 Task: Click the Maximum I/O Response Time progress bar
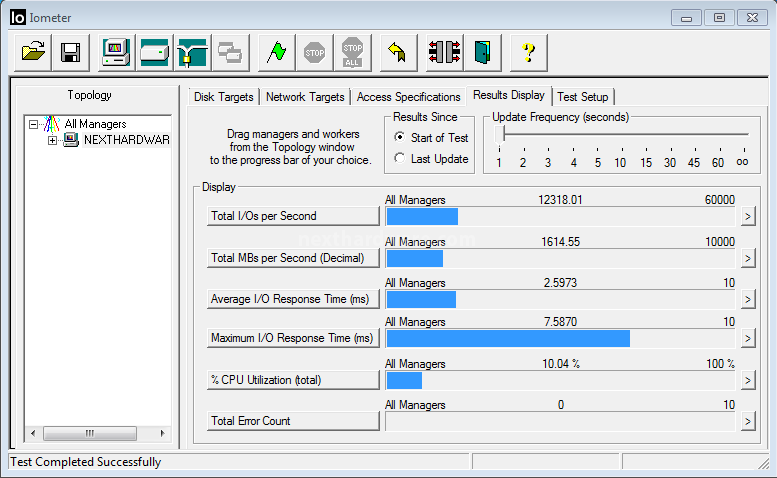(560, 338)
